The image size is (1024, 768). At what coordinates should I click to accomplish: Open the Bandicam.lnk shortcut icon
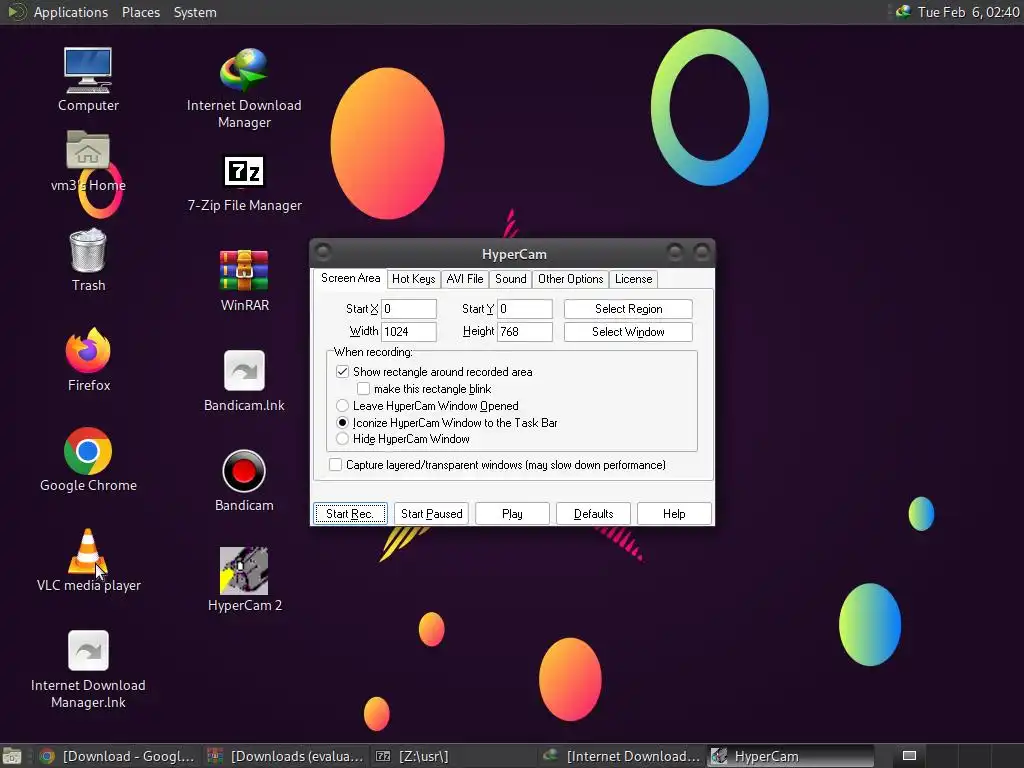pos(244,370)
